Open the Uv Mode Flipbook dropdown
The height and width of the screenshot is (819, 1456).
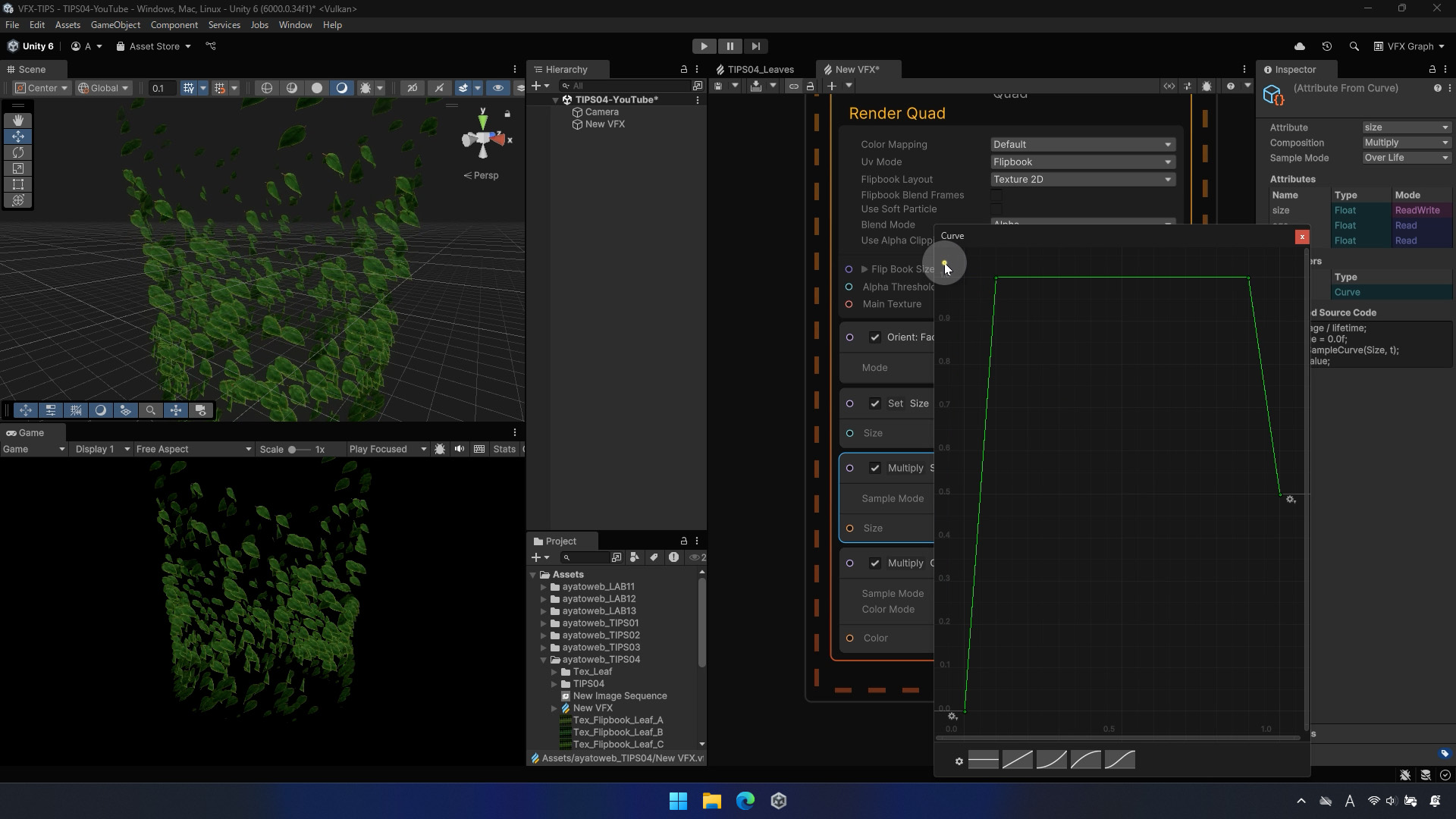[1082, 162]
